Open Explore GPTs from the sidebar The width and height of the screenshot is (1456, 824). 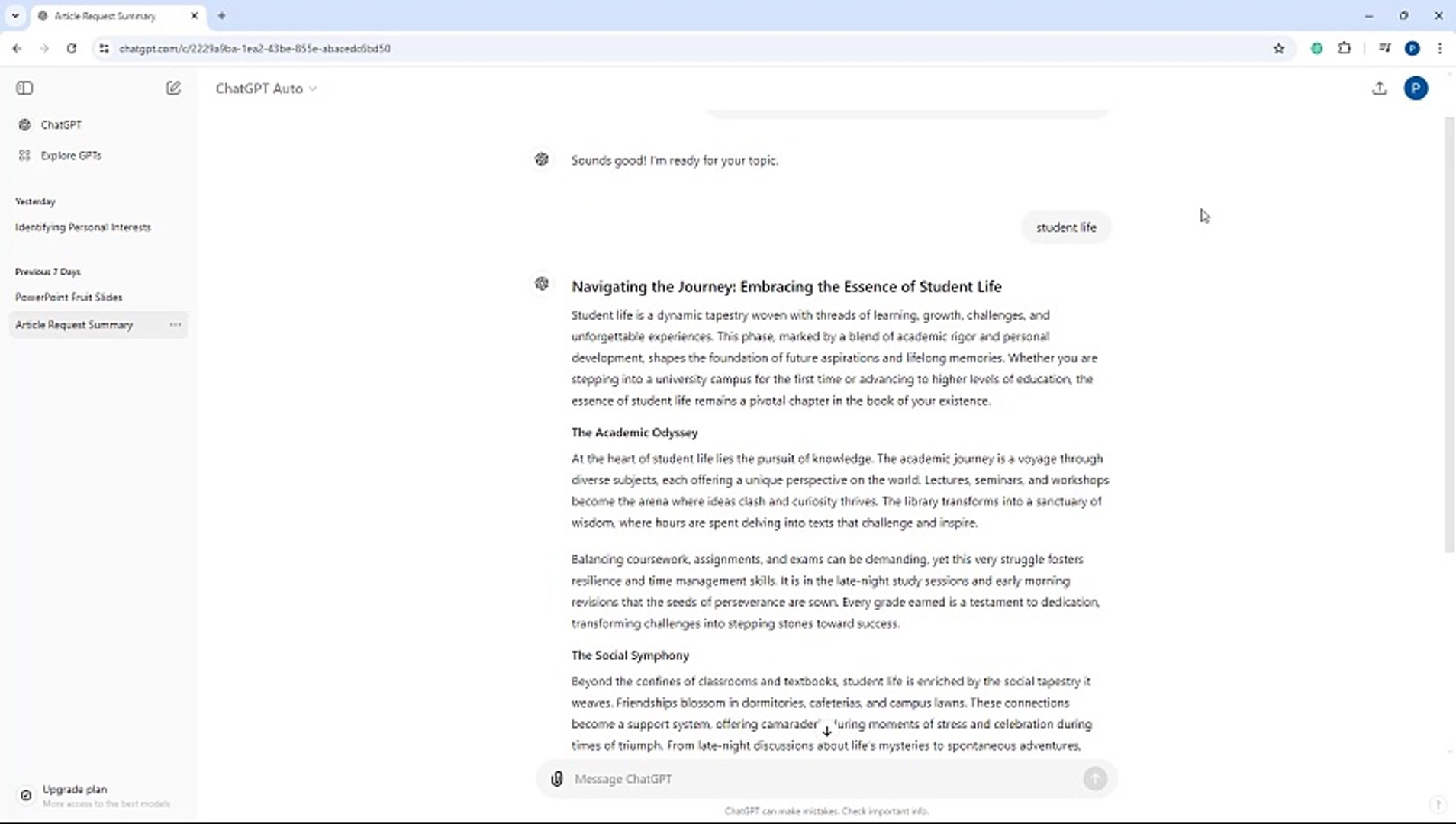point(71,155)
